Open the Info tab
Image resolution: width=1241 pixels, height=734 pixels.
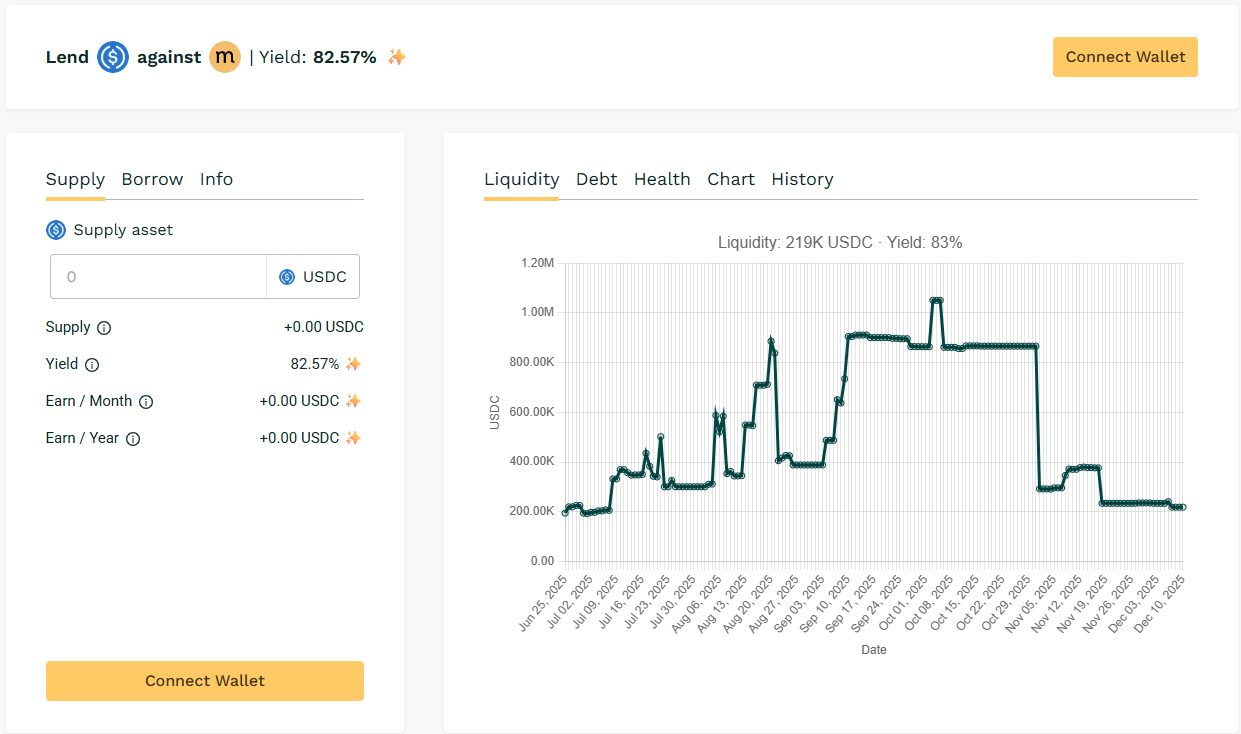[216, 179]
